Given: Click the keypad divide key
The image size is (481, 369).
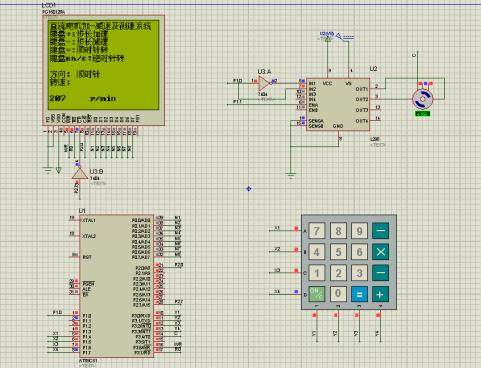Looking at the screenshot, I should 380,231.
